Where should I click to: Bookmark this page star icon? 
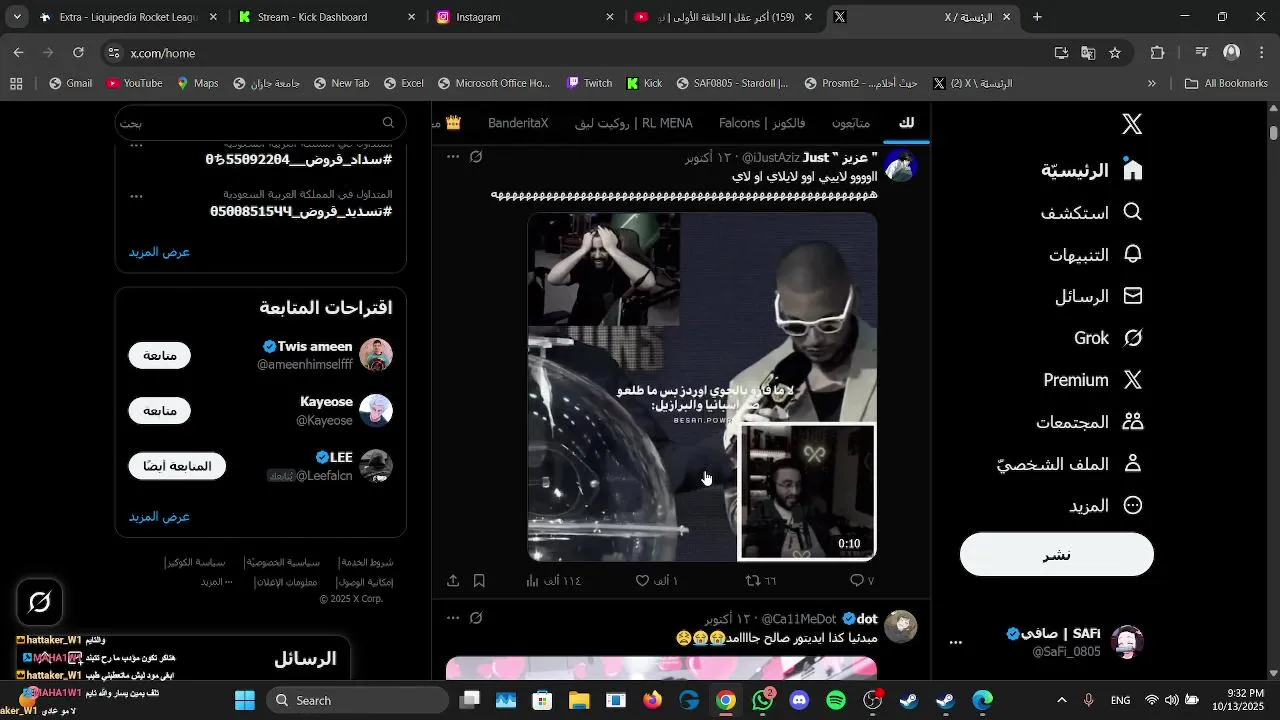(x=1115, y=53)
